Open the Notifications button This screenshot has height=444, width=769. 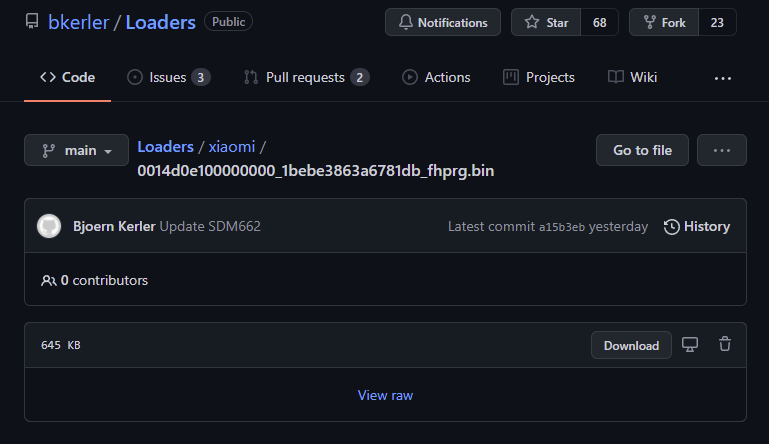pos(443,22)
